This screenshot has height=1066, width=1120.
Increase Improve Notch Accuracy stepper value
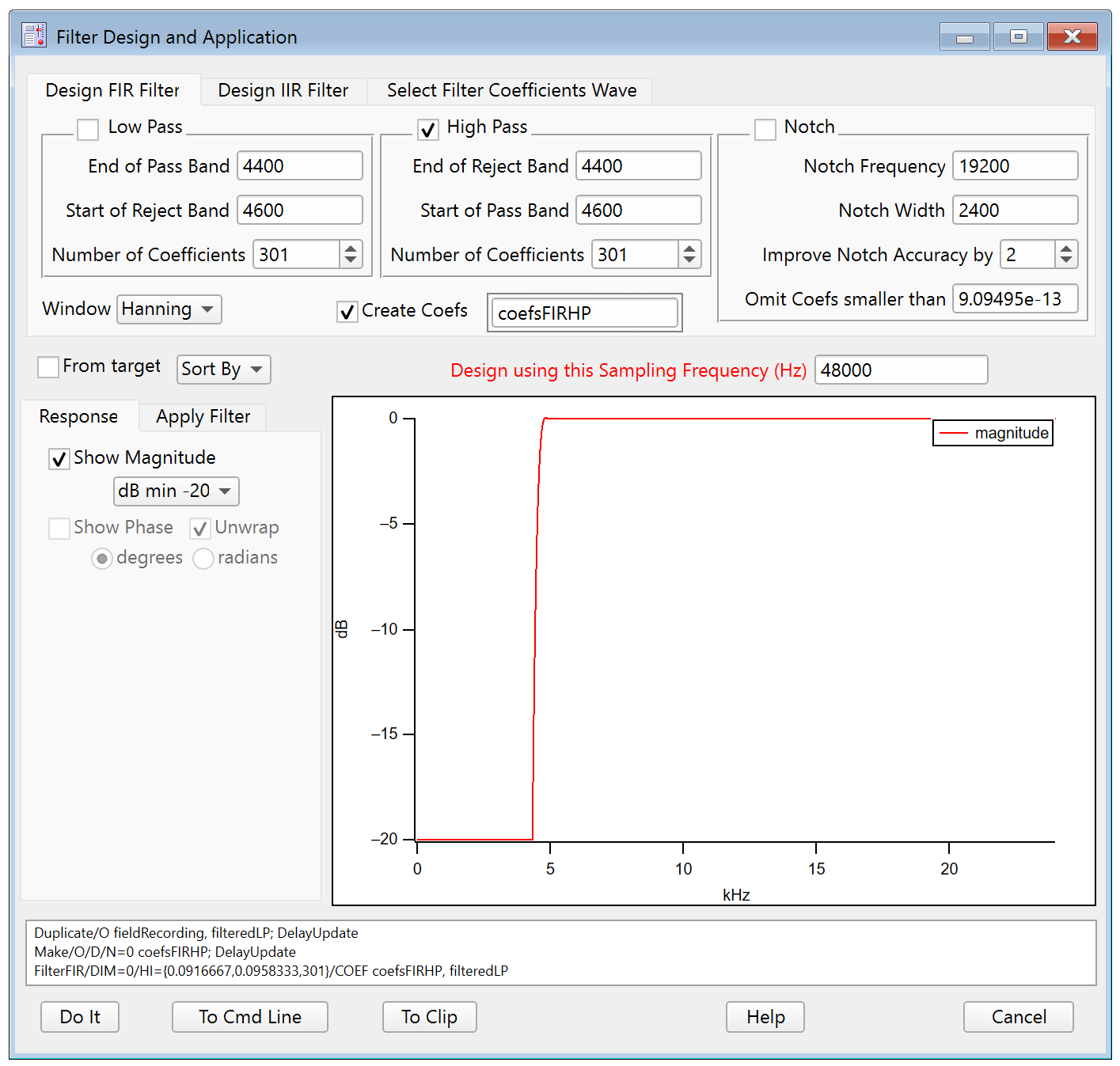[1066, 248]
